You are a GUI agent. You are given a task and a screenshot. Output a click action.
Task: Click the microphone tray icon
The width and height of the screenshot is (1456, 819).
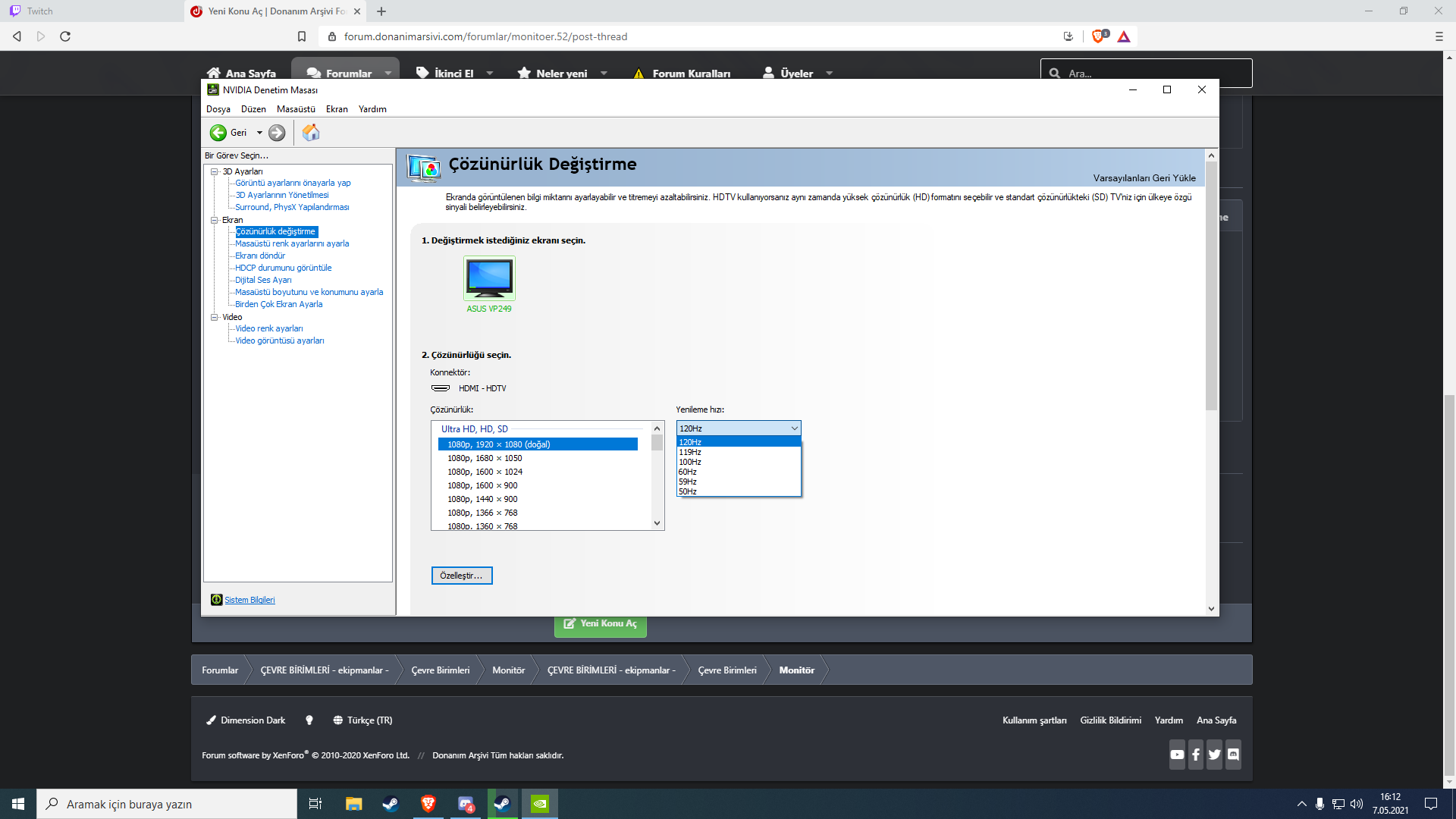(1320, 804)
